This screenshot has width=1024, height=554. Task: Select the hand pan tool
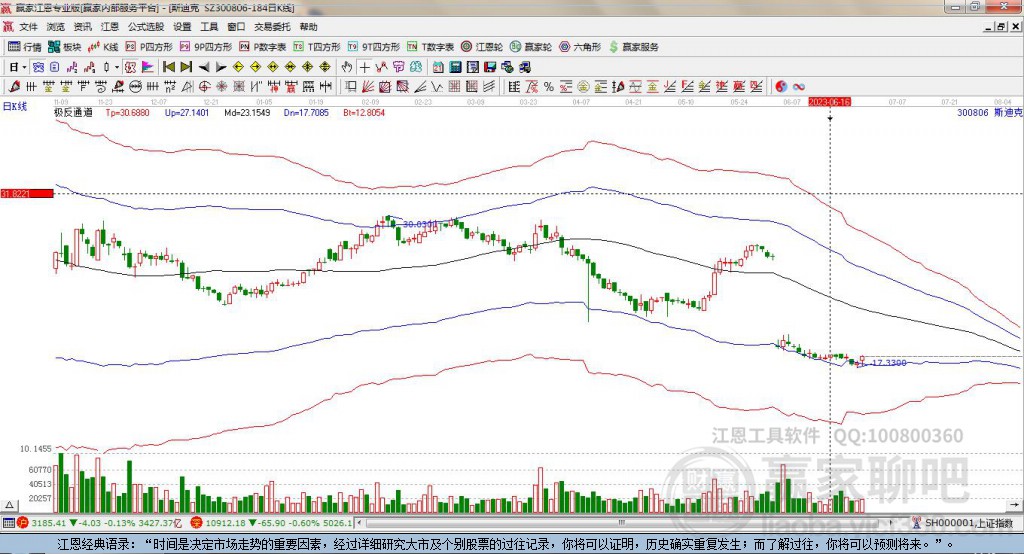[x=347, y=67]
